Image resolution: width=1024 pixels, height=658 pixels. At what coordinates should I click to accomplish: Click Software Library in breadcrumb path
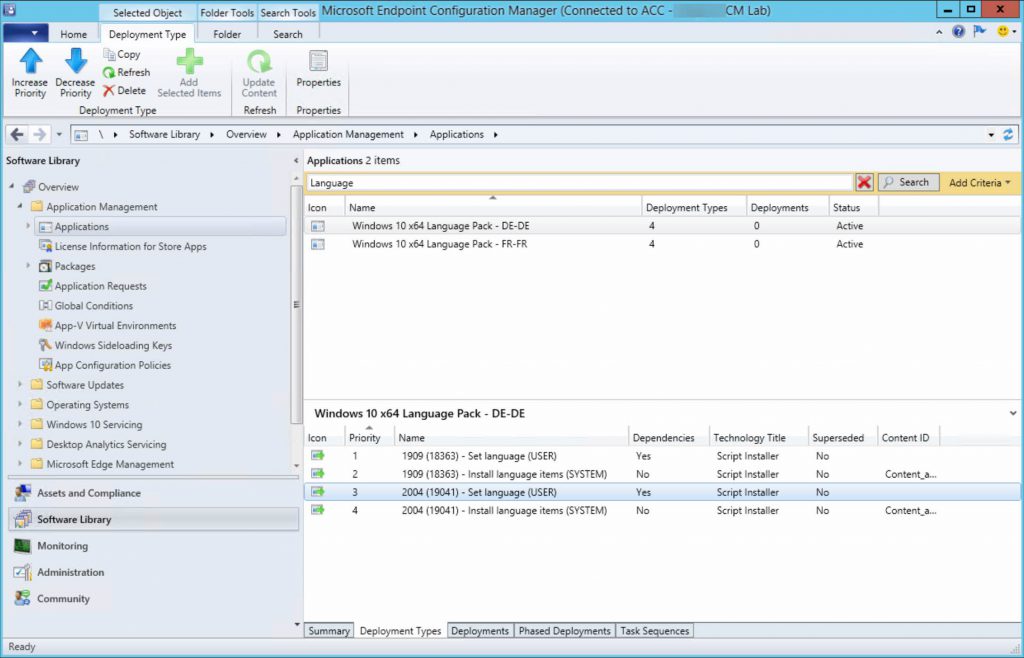click(x=164, y=134)
